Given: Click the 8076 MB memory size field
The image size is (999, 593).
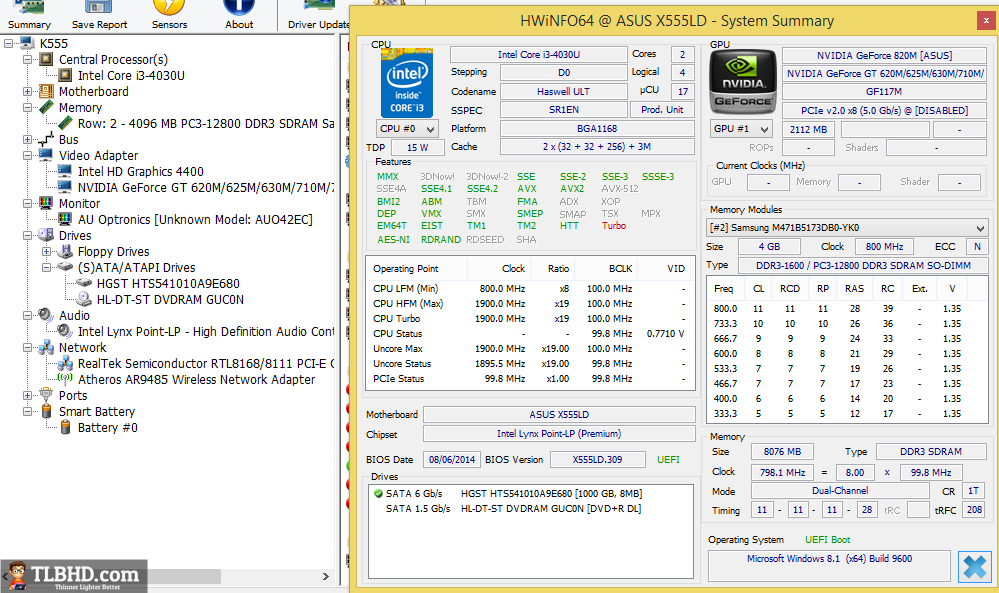Looking at the screenshot, I should [x=782, y=452].
